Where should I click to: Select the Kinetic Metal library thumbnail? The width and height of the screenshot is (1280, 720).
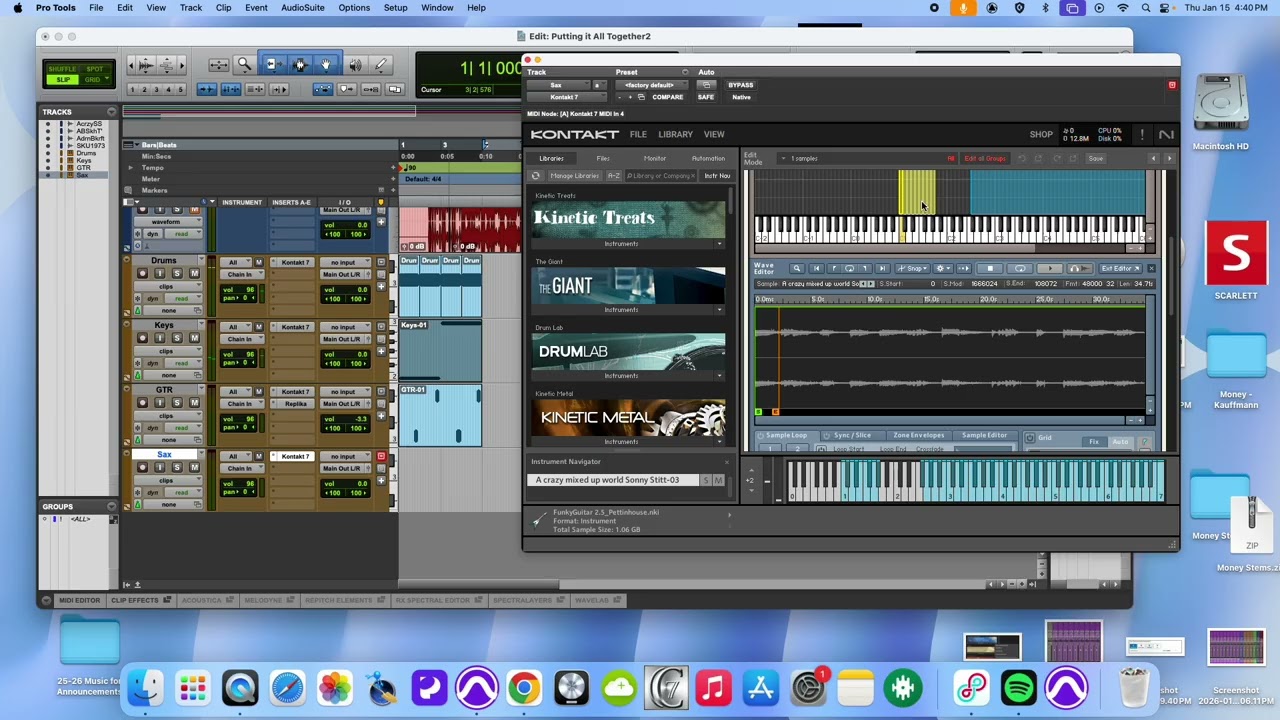click(628, 418)
